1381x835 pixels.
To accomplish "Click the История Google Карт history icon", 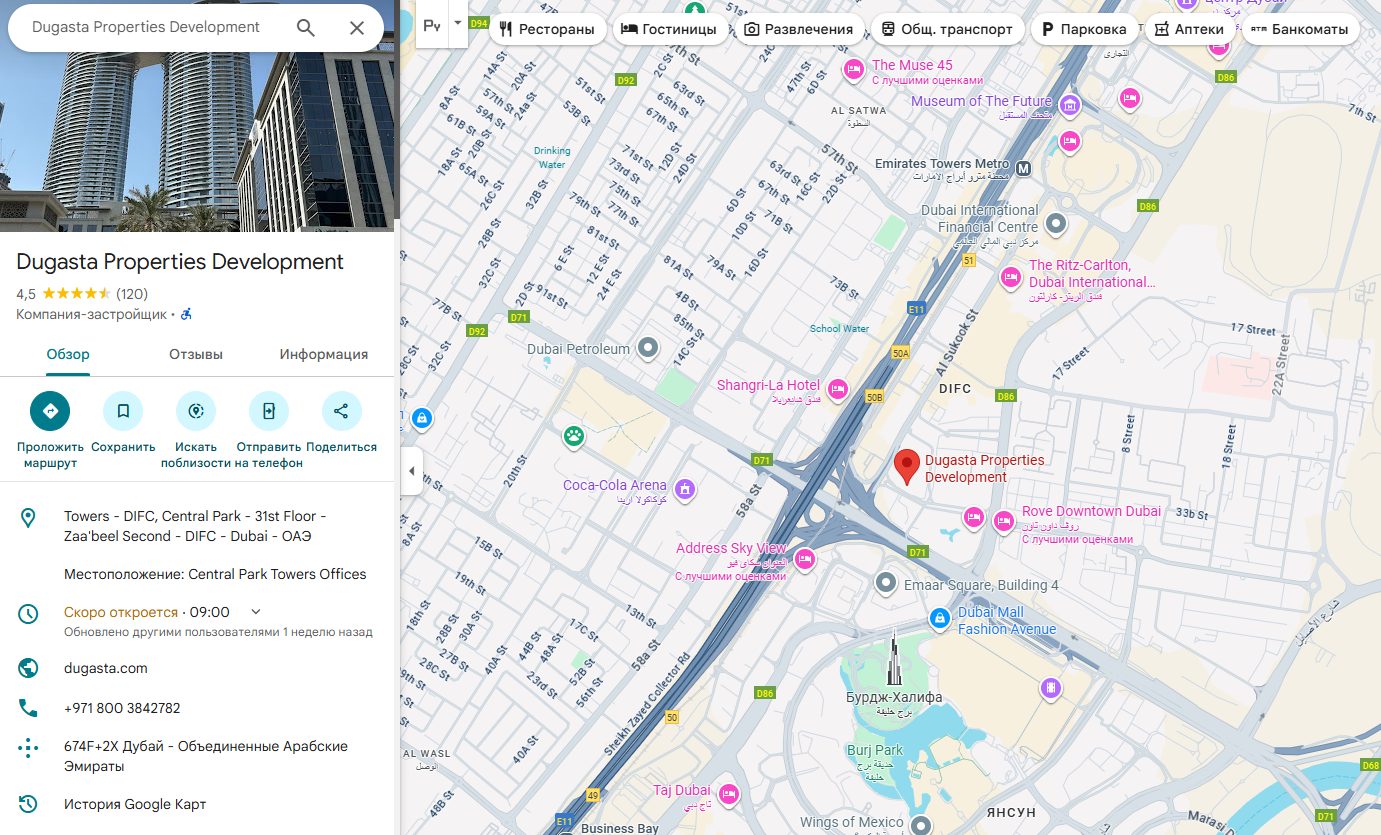I will pyautogui.click(x=28, y=804).
